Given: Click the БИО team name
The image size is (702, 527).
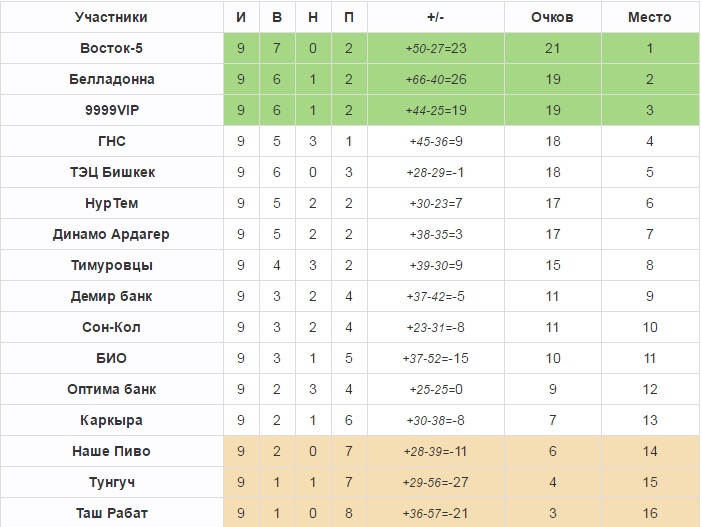Looking at the screenshot, I should click(x=111, y=358).
